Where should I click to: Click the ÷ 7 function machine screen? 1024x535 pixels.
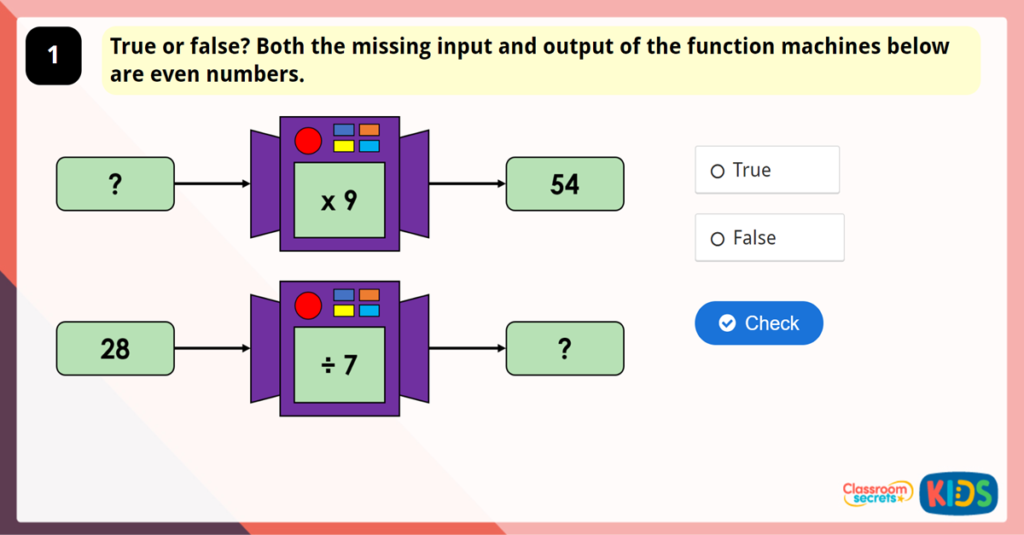[339, 365]
